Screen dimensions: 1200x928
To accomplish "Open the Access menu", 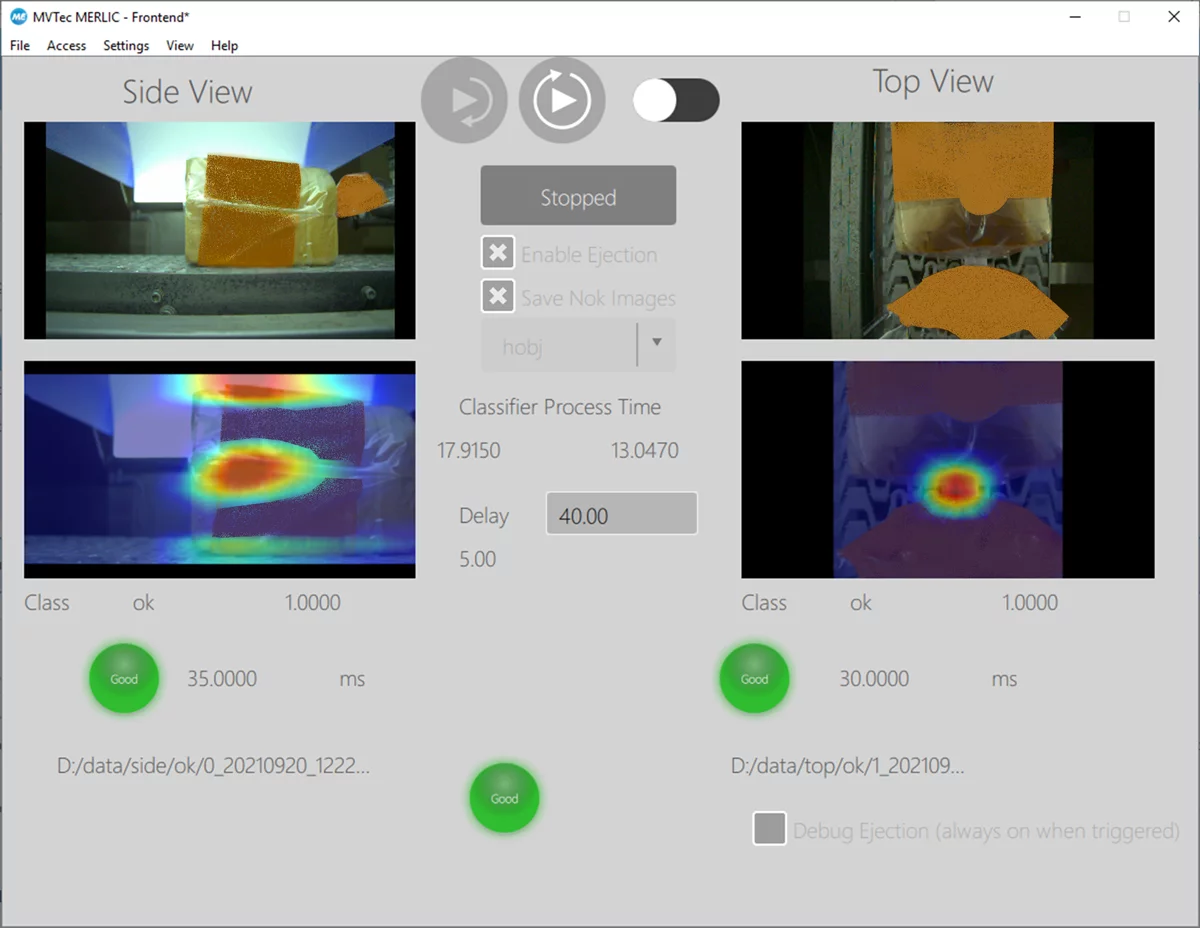I will (67, 45).
